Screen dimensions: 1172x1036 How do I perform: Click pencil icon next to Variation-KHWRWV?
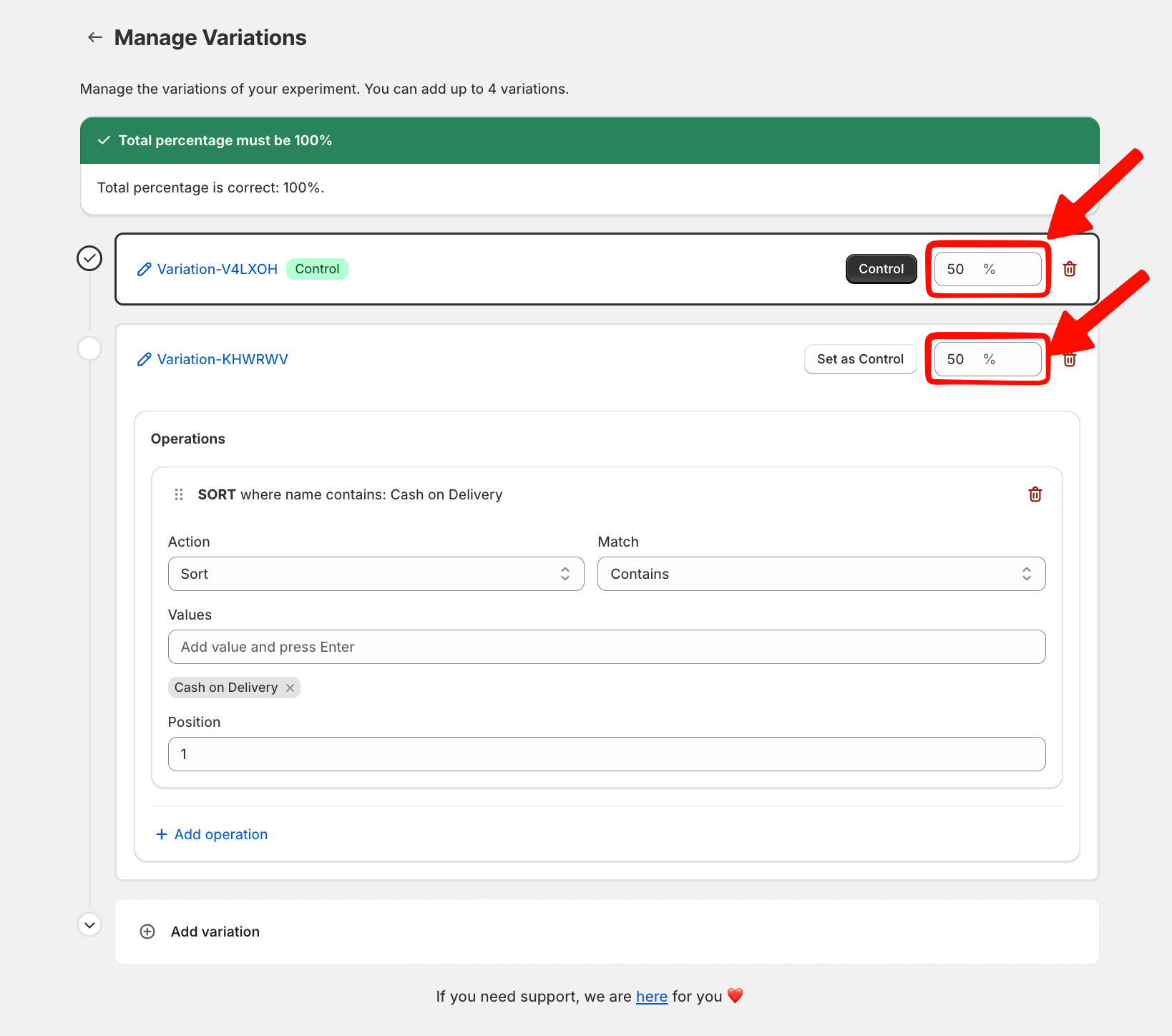pyautogui.click(x=144, y=359)
